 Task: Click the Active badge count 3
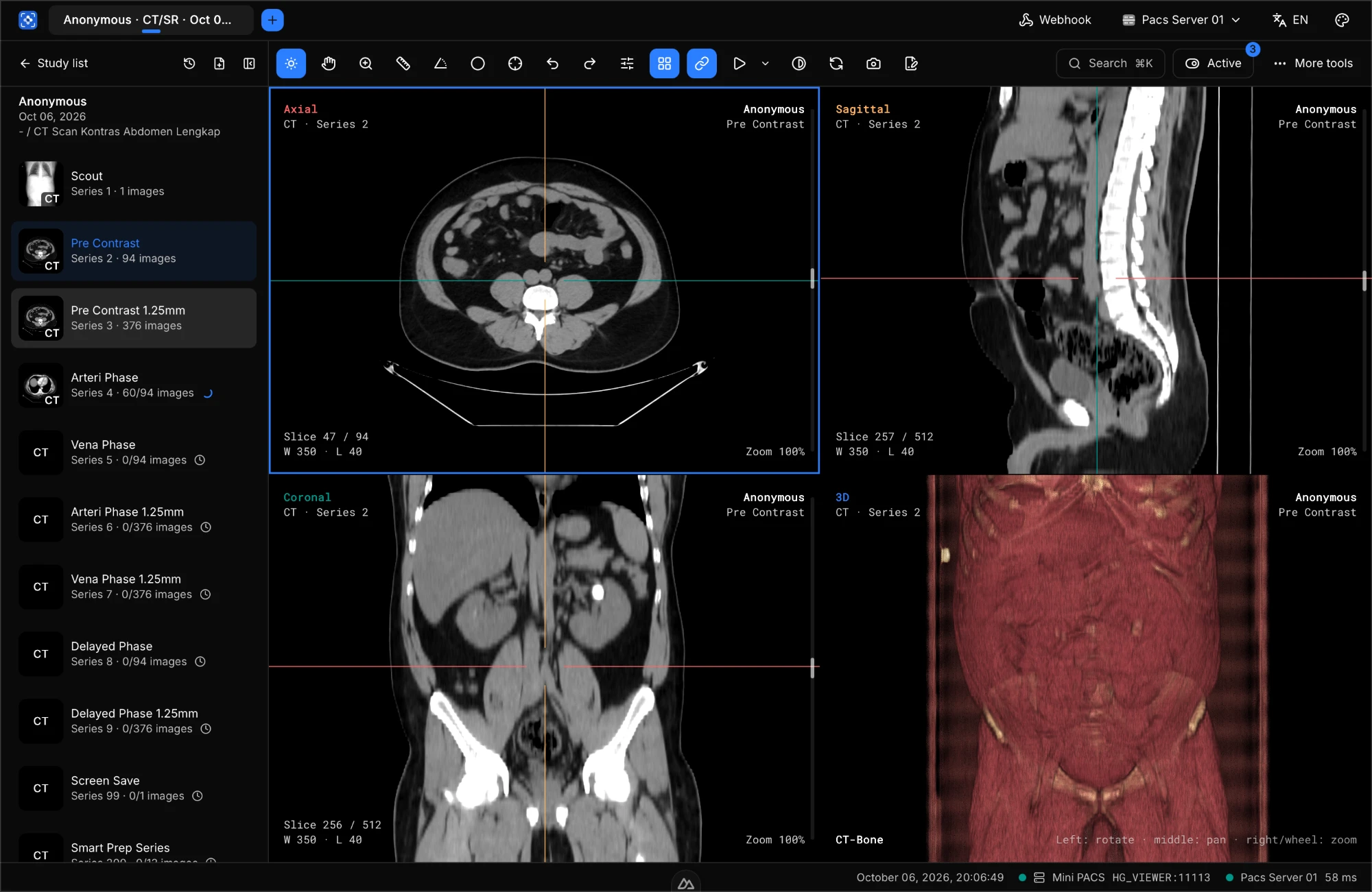[x=1253, y=49]
